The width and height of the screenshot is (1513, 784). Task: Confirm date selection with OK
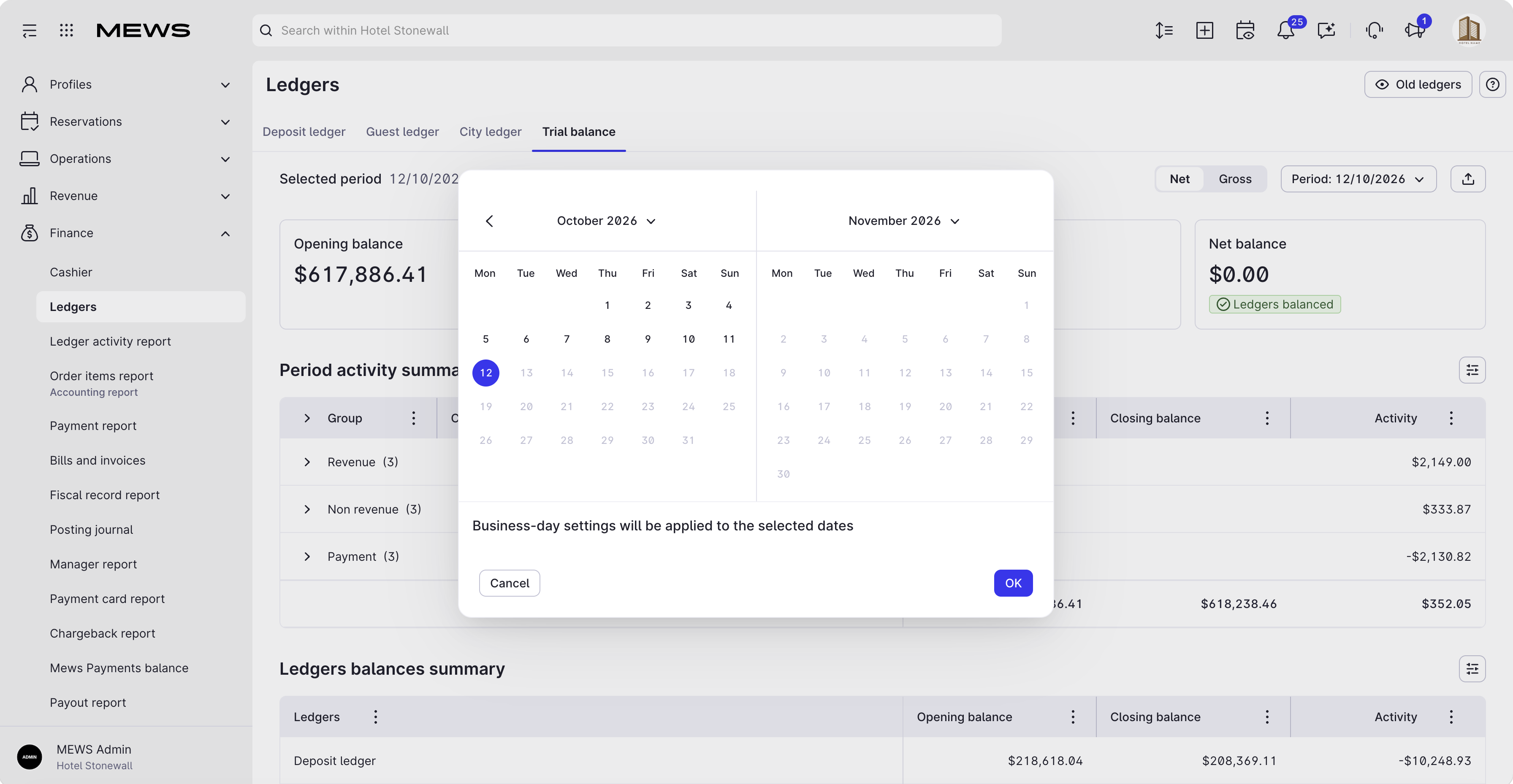(1013, 583)
